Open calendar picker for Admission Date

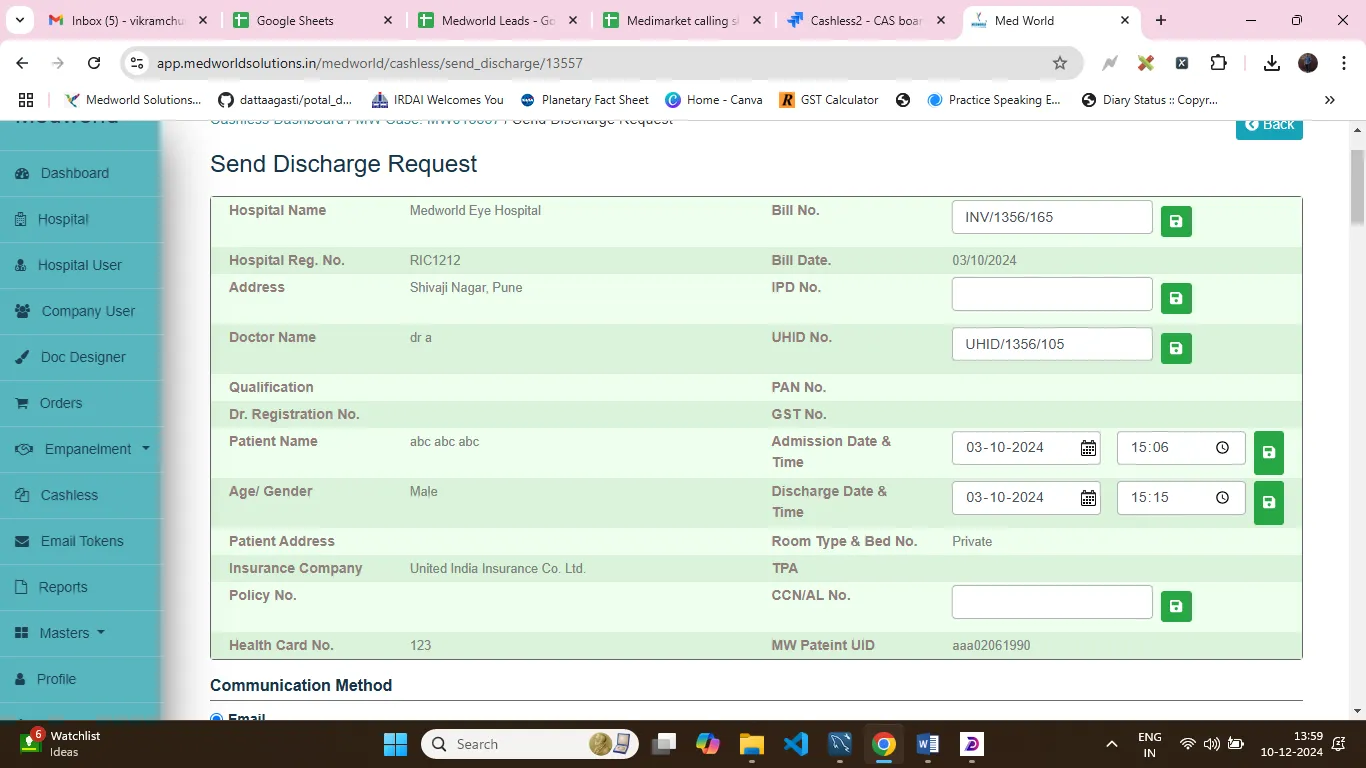pos(1088,448)
